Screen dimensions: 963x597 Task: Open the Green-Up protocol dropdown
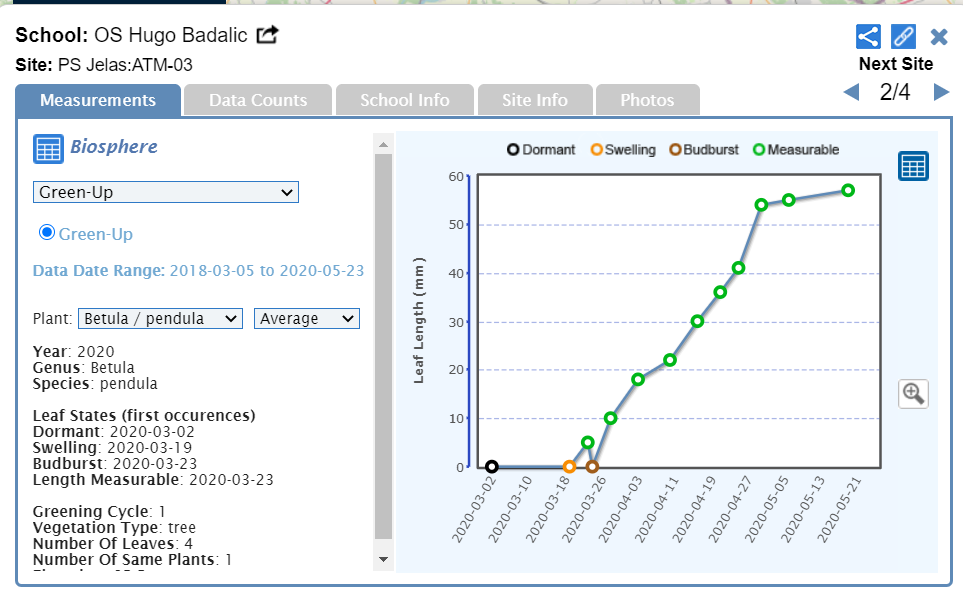[x=165, y=192]
